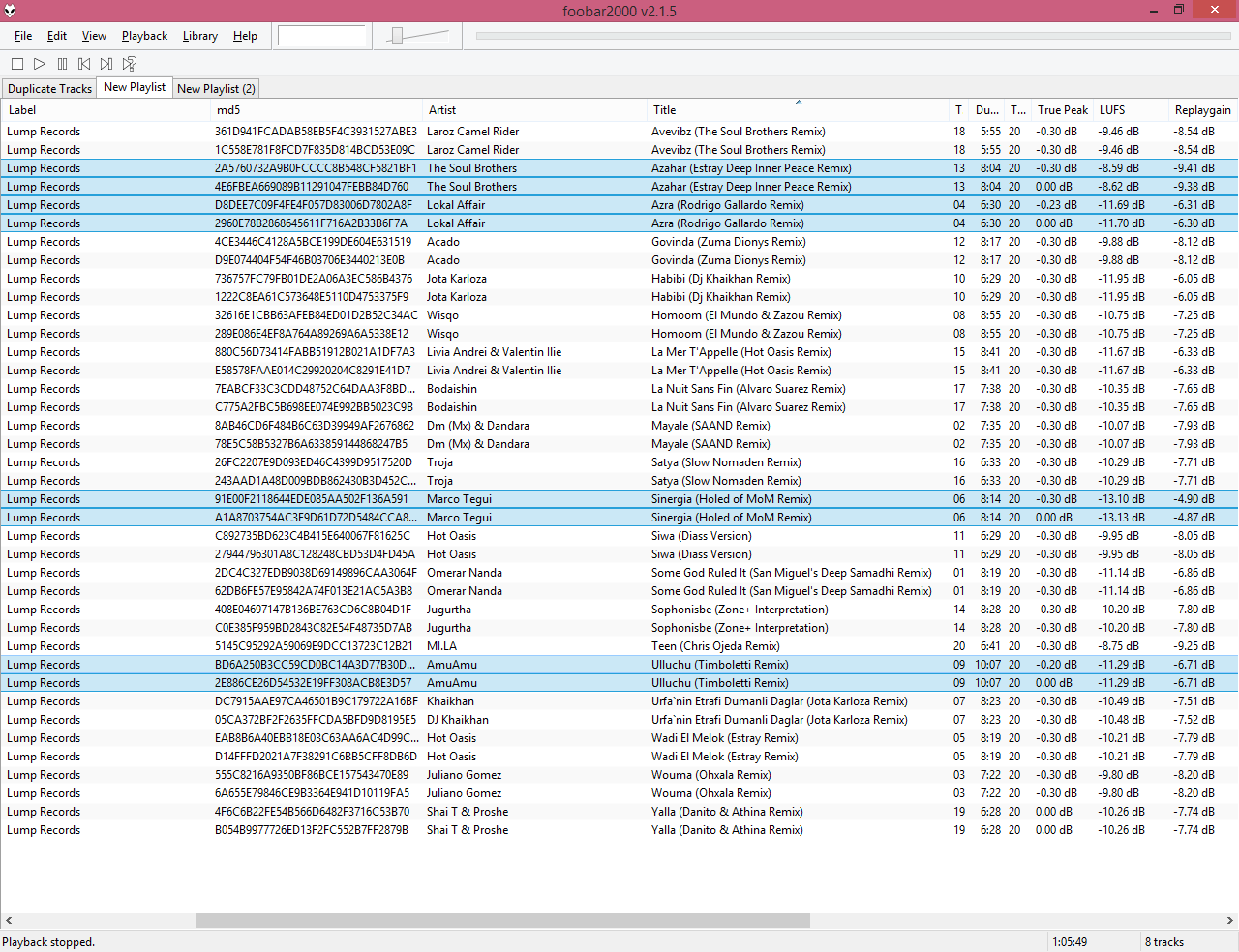Click the Stop playback button
Screen dimensions: 1239x952
pos(17,64)
